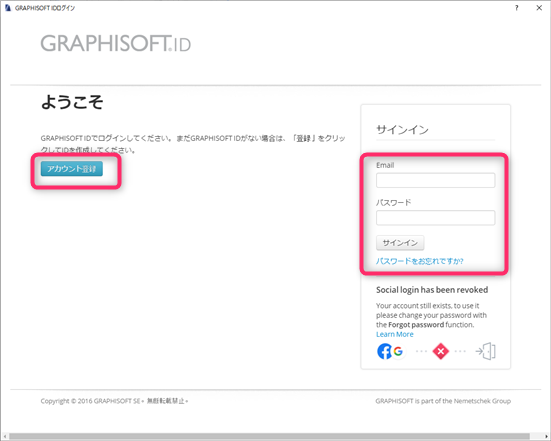551x441 pixels.
Task: Click the sign-in door arrow icon
Action: 486,351
